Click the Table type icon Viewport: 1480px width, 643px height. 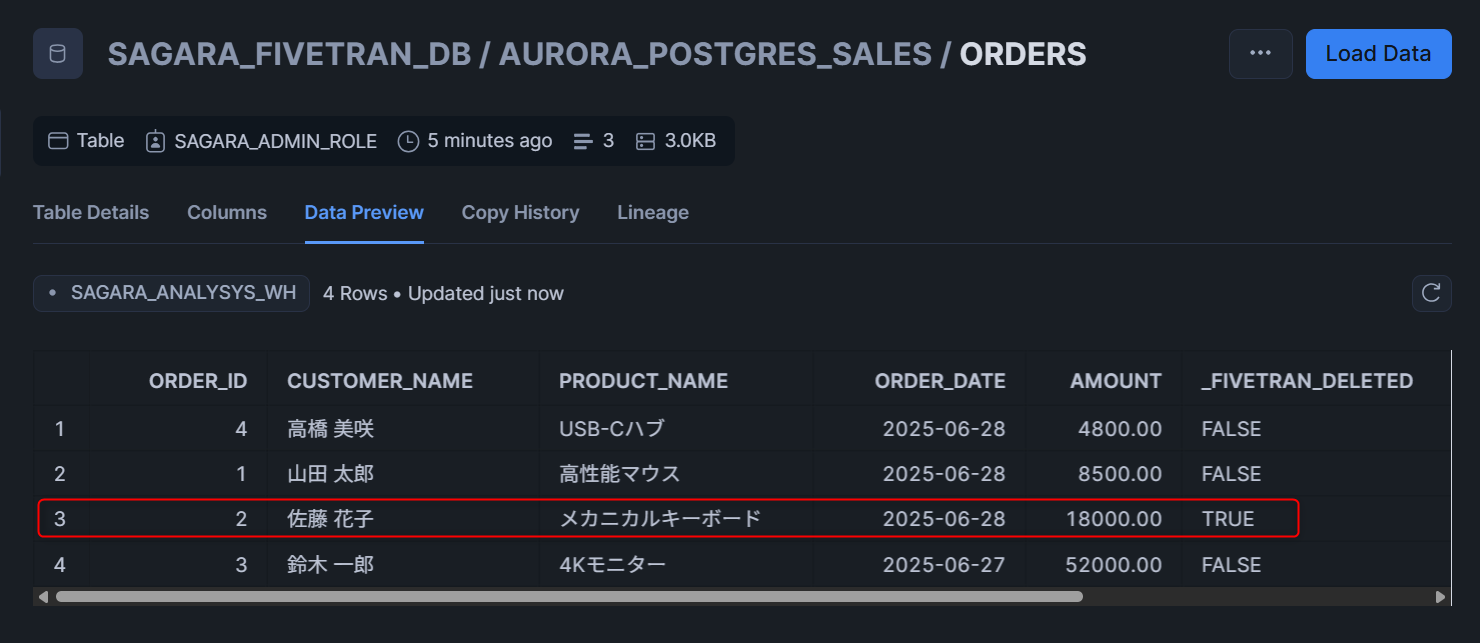pos(58,141)
